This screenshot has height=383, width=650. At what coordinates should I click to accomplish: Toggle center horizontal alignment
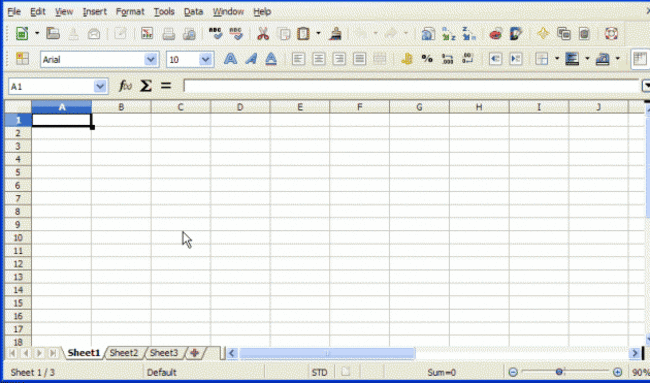tap(318, 59)
